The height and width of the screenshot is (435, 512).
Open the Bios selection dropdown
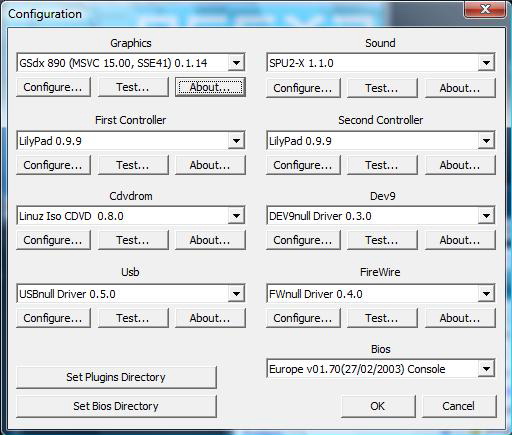(x=486, y=369)
